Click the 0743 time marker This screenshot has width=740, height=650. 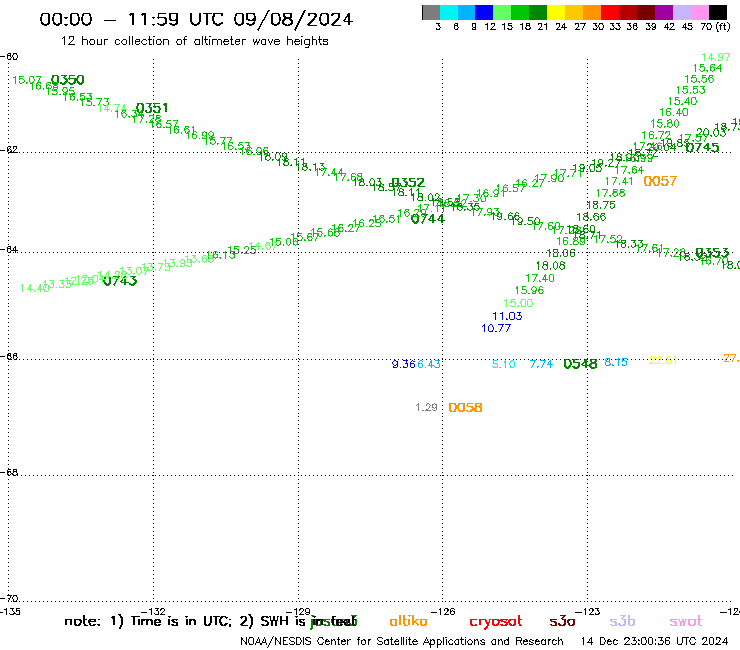coord(120,281)
